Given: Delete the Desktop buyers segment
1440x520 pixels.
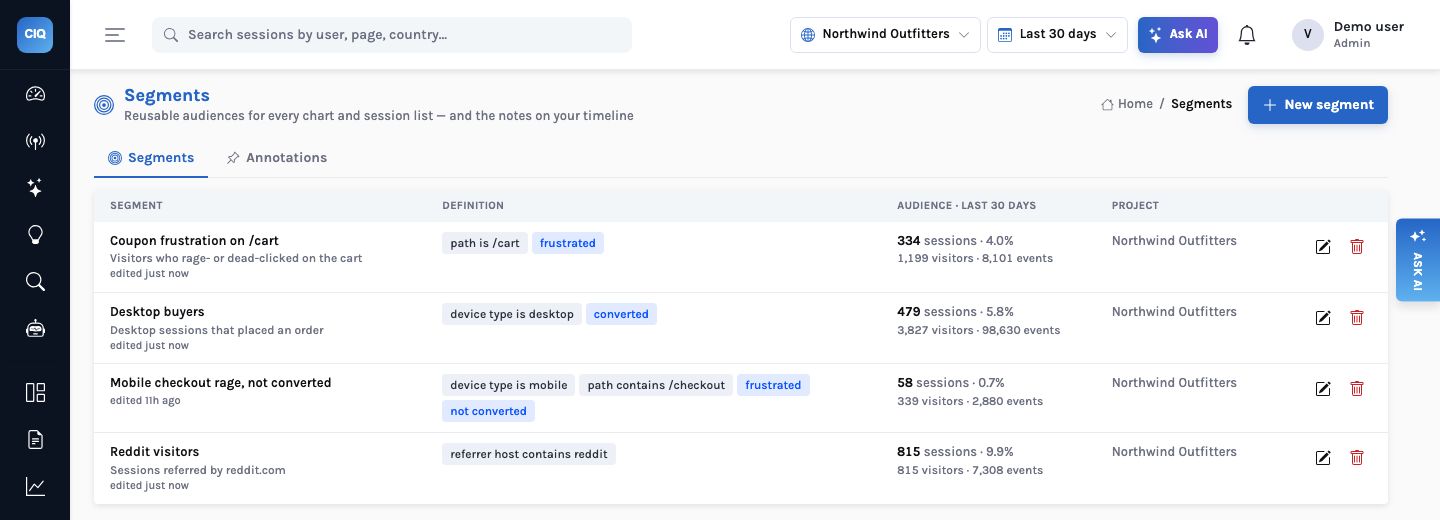Looking at the screenshot, I should (1357, 317).
